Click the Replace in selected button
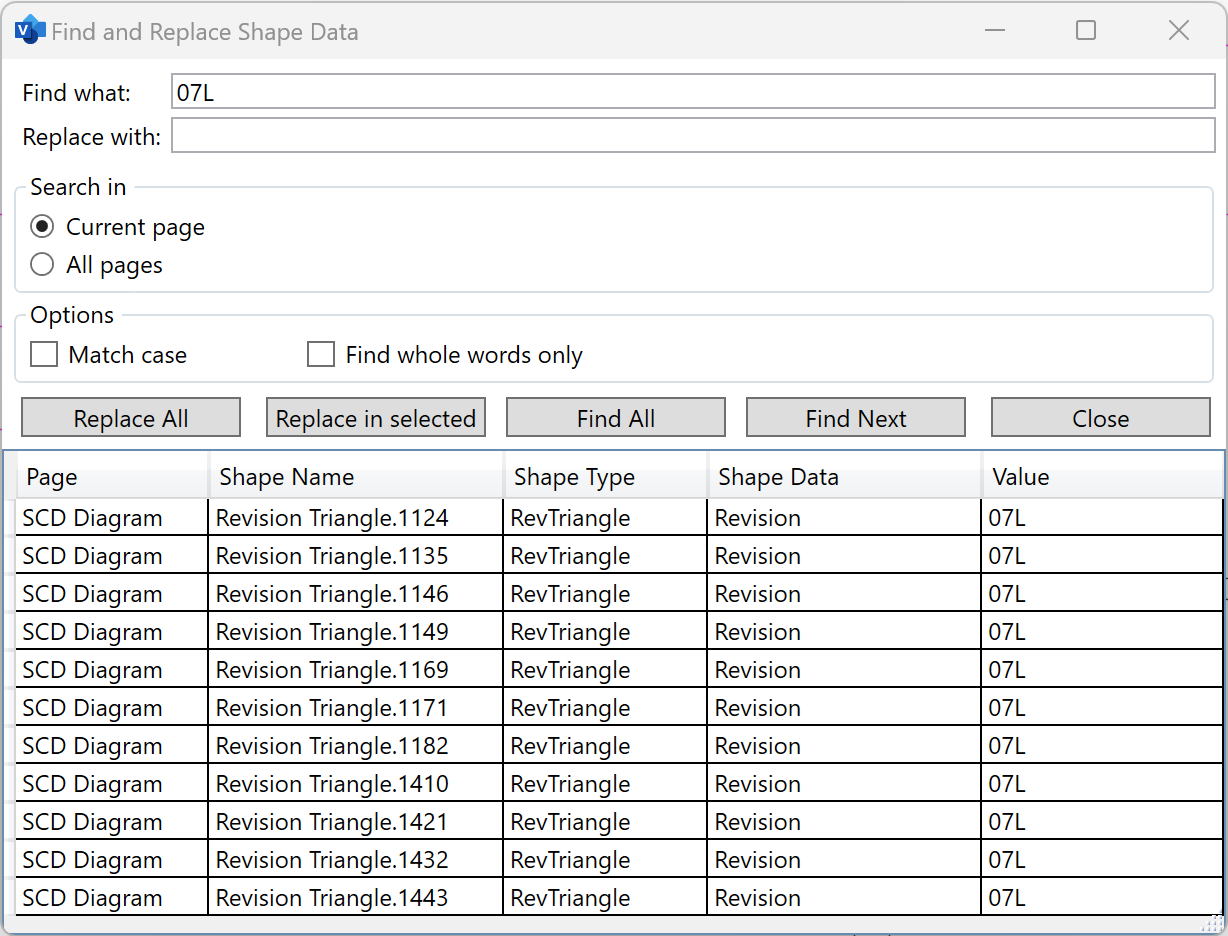The image size is (1228, 936). 376,418
